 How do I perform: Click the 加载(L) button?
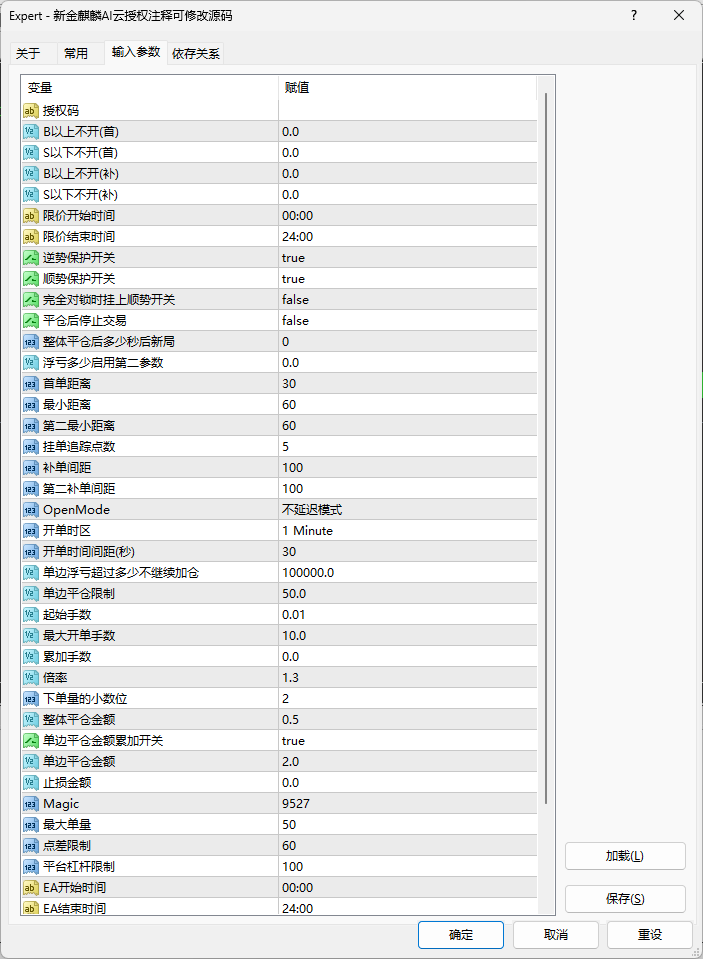(x=625, y=856)
